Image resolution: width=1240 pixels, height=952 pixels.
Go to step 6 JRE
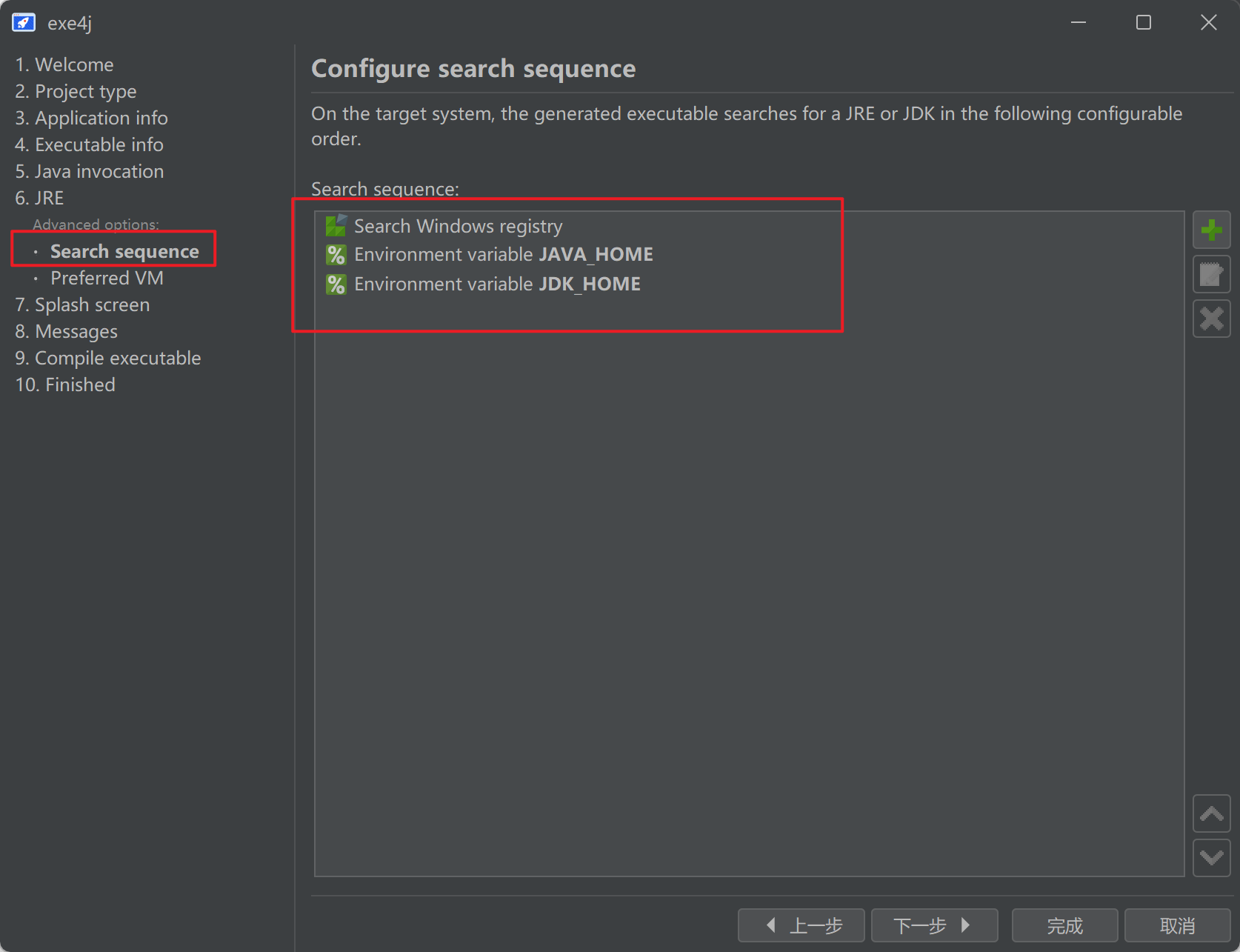[39, 198]
